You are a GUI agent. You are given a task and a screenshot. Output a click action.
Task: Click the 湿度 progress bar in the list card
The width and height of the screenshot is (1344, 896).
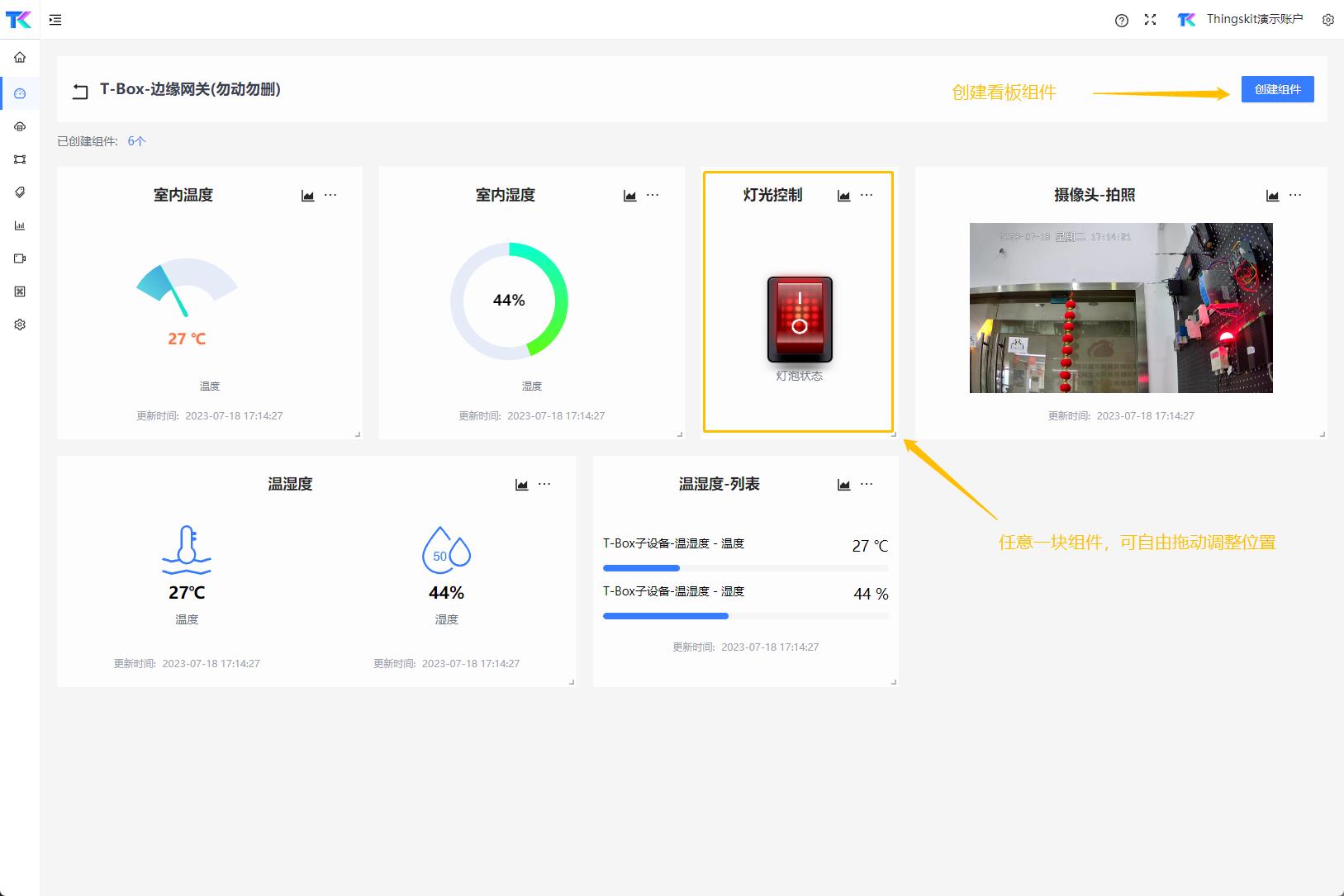(746, 616)
